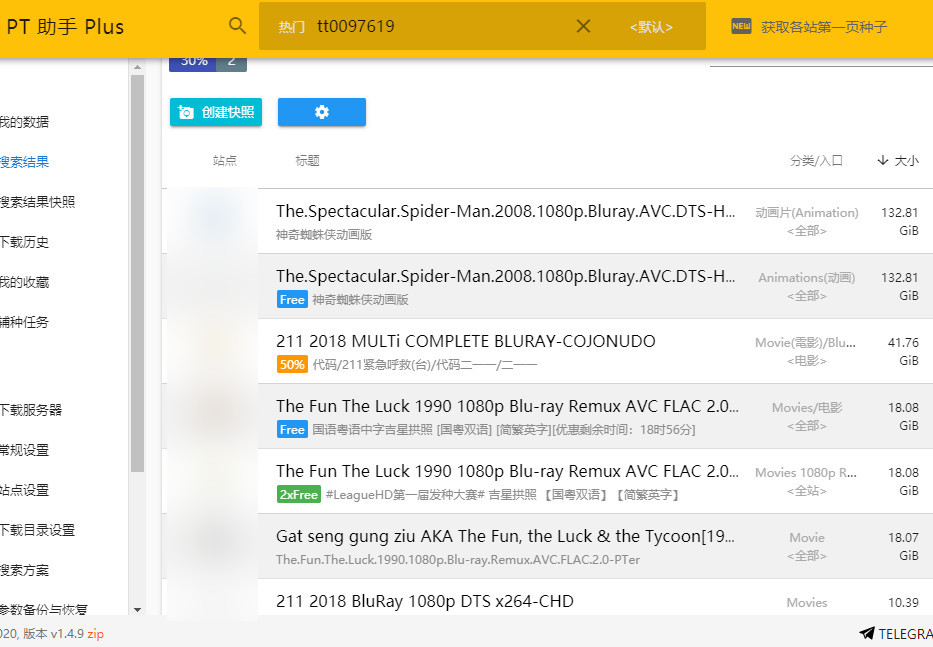Screen dimensions: 933x647
Task: Open 我的收藏 favorites page
Action: click(x=20, y=281)
